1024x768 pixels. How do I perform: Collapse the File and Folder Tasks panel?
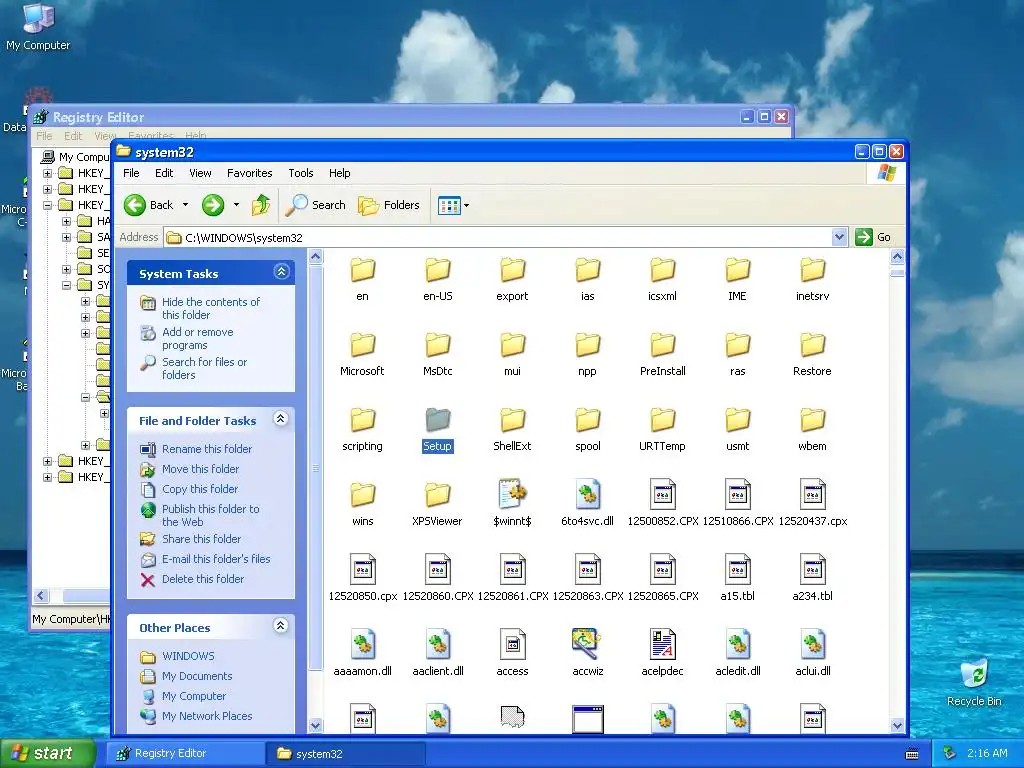[280, 419]
